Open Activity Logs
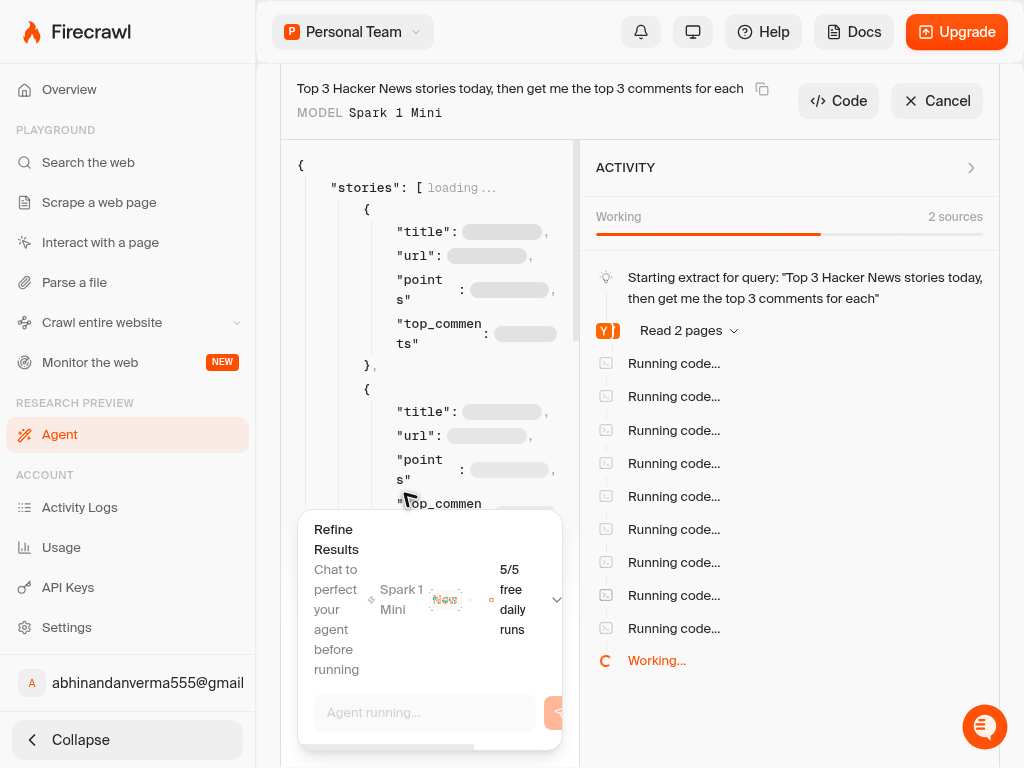 (x=127, y=507)
